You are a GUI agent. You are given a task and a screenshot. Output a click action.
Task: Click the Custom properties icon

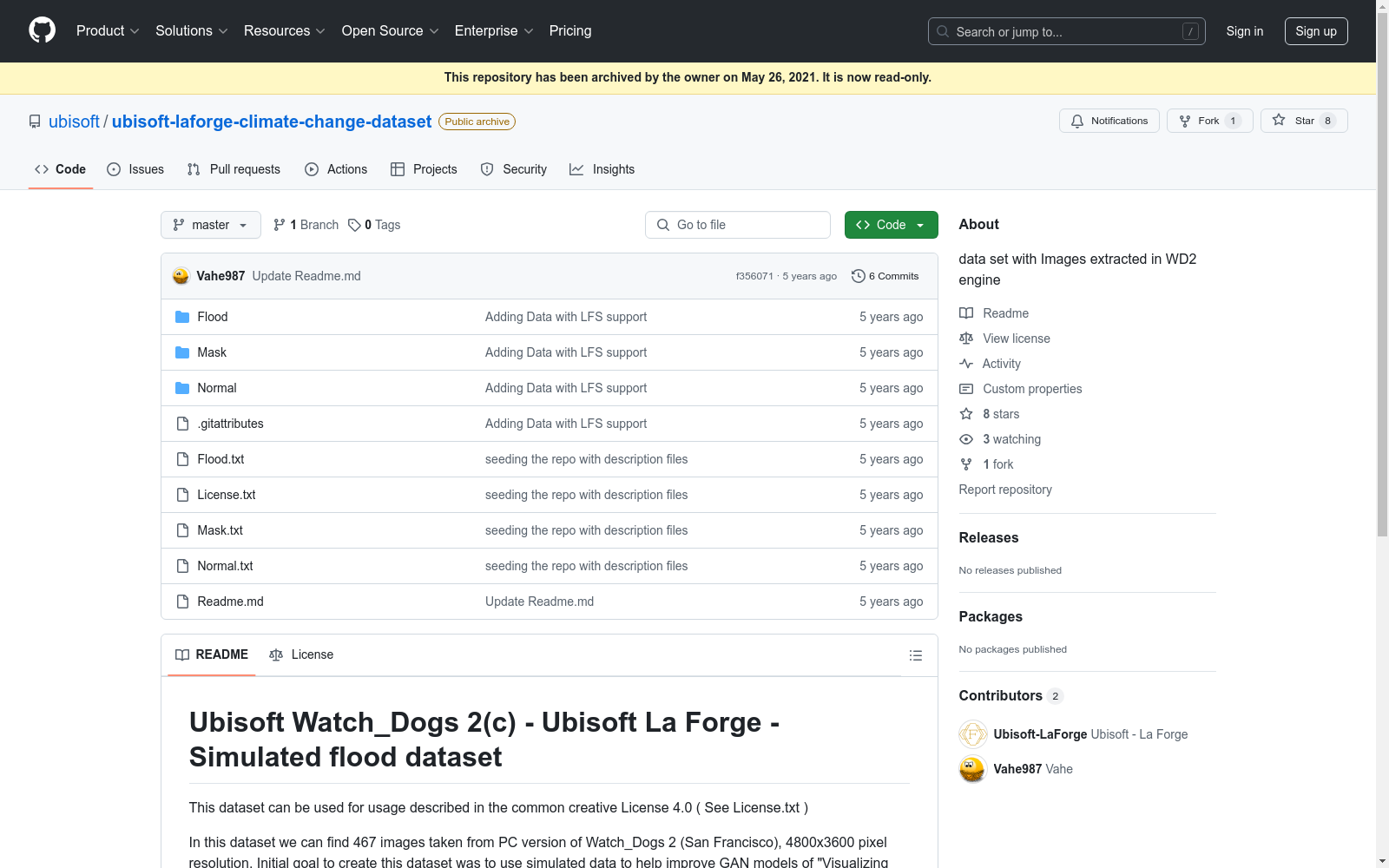[x=966, y=389]
